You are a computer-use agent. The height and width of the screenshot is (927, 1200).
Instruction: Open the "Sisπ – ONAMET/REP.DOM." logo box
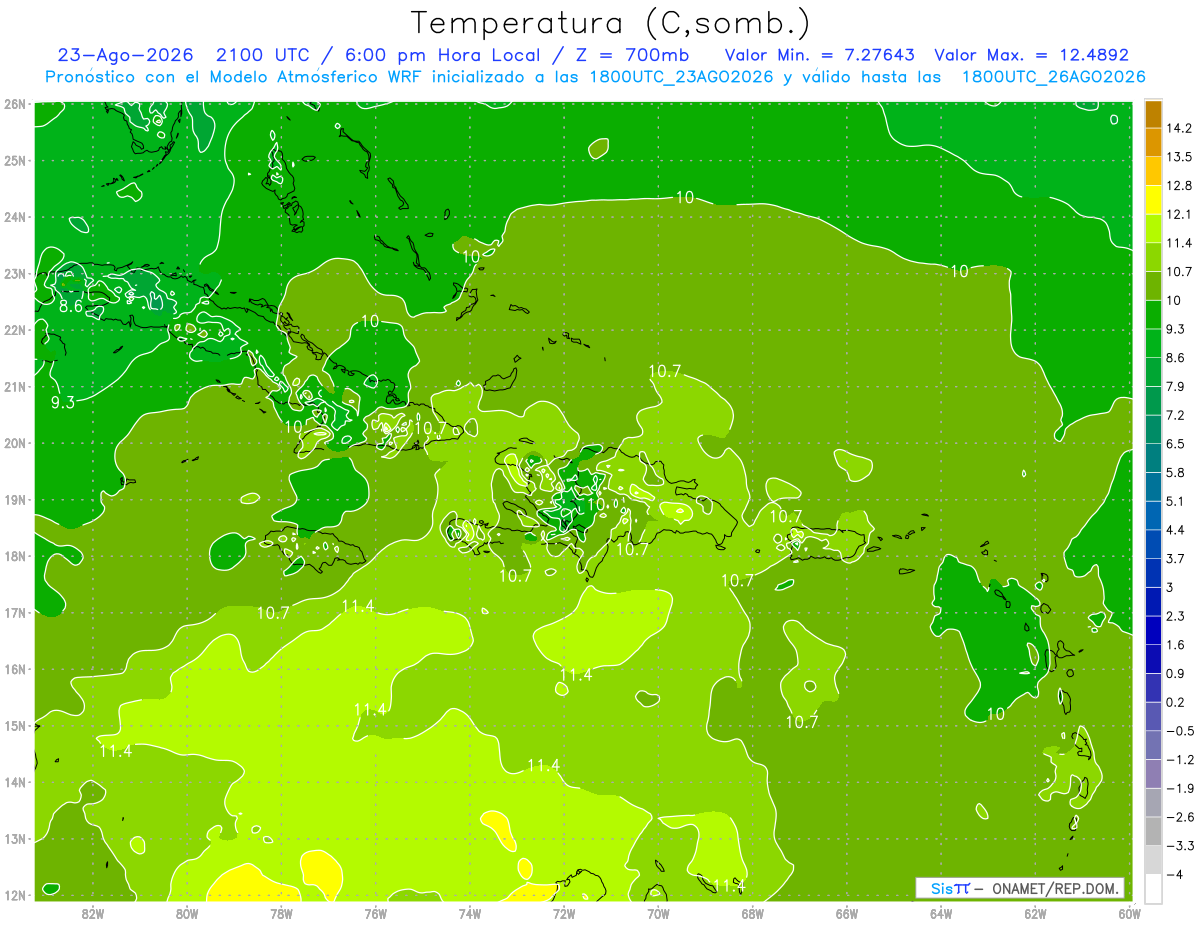point(1020,888)
